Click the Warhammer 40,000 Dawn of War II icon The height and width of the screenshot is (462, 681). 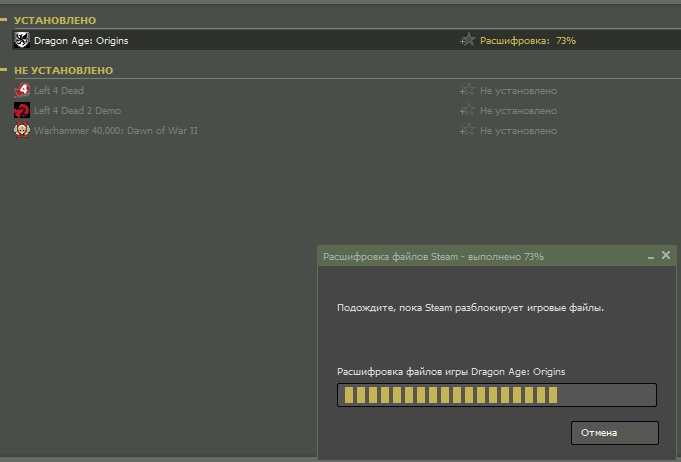point(22,130)
